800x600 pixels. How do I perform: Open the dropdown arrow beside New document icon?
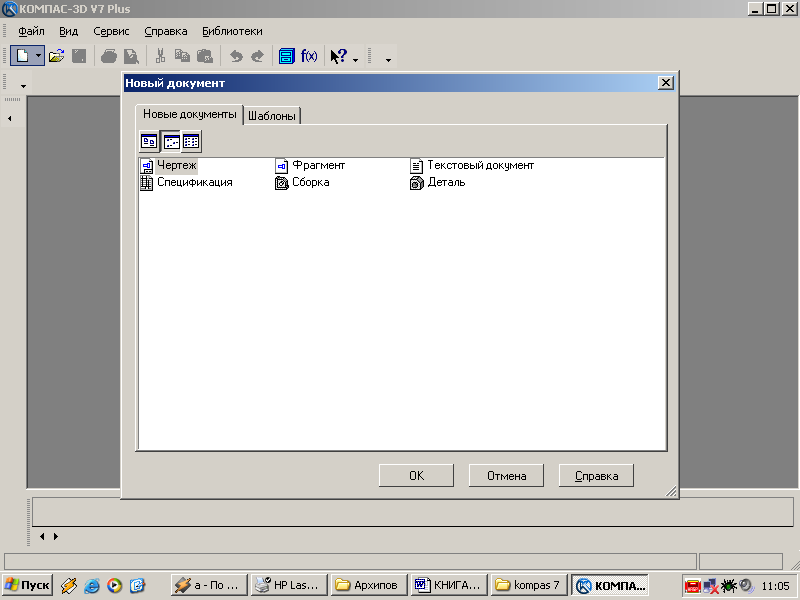[39, 56]
